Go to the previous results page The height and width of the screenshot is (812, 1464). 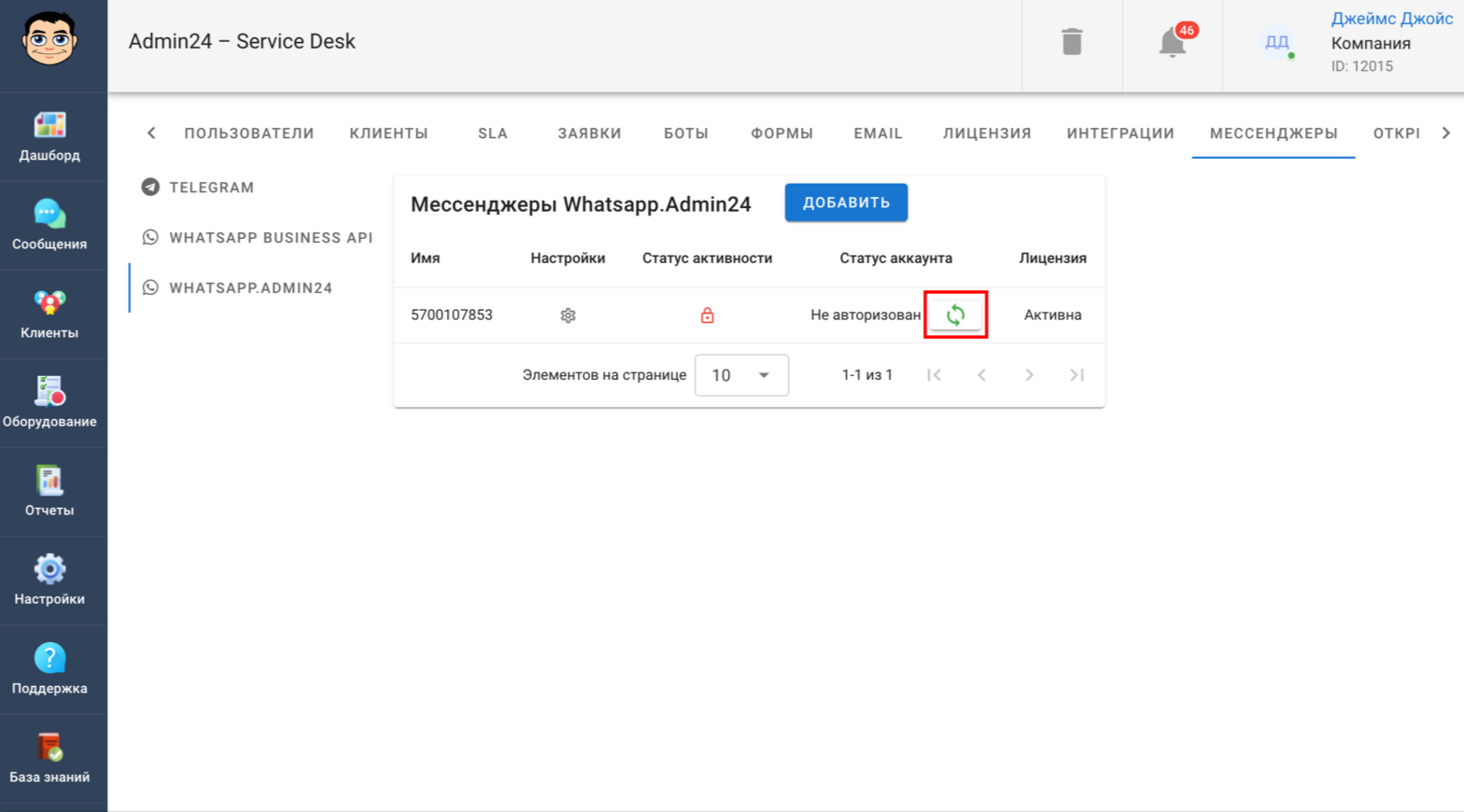[981, 375]
